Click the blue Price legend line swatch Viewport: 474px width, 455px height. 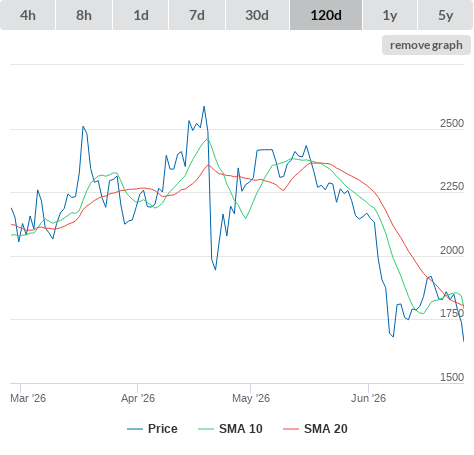135,429
